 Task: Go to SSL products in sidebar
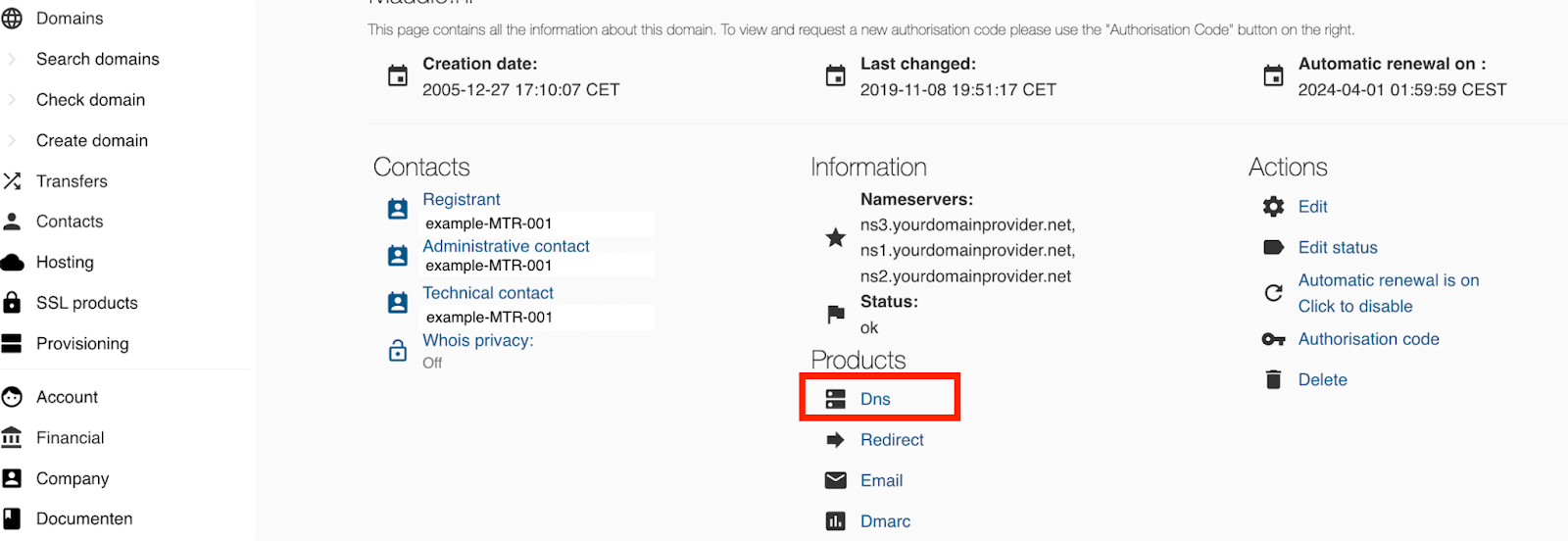click(86, 303)
